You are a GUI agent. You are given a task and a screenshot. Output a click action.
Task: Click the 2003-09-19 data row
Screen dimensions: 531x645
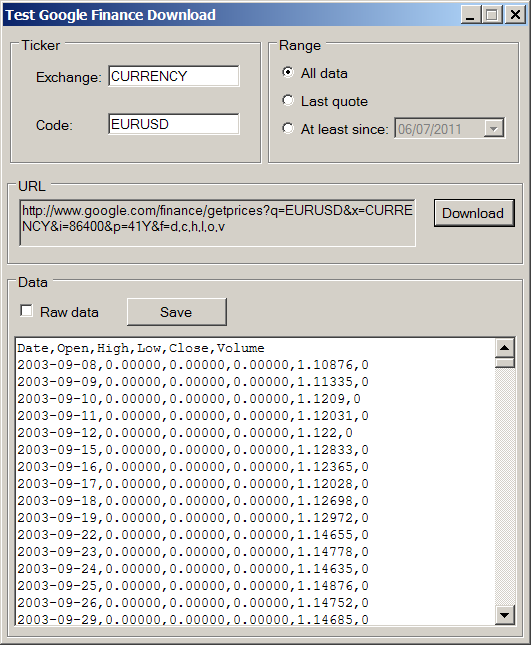[193, 518]
